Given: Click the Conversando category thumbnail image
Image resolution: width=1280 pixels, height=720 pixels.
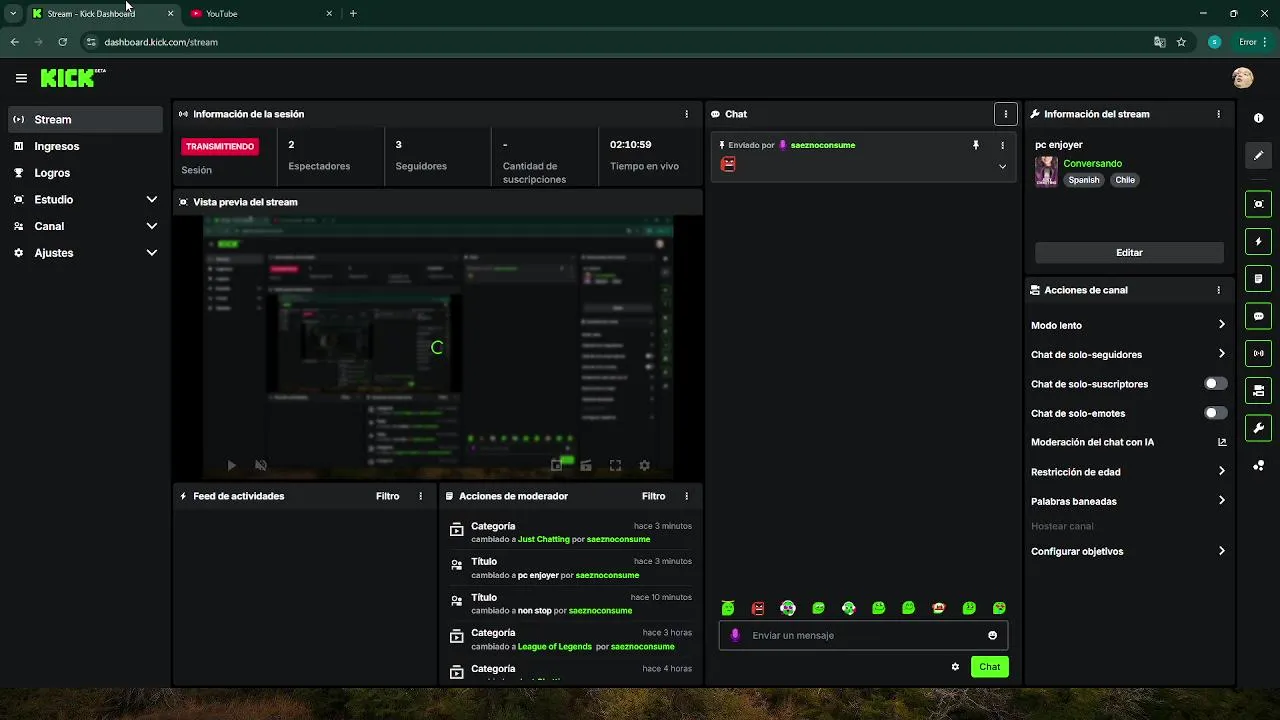Looking at the screenshot, I should [x=1046, y=171].
